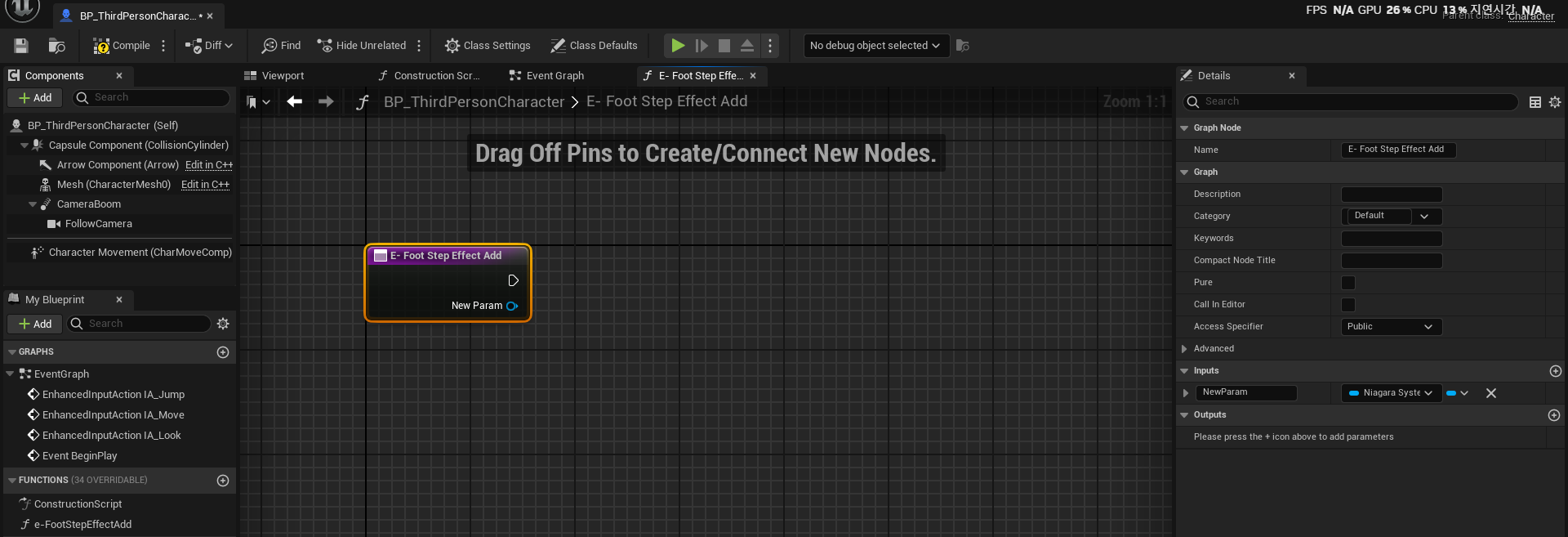
Task: Focus the My Blueprint search field
Action: coord(139,324)
